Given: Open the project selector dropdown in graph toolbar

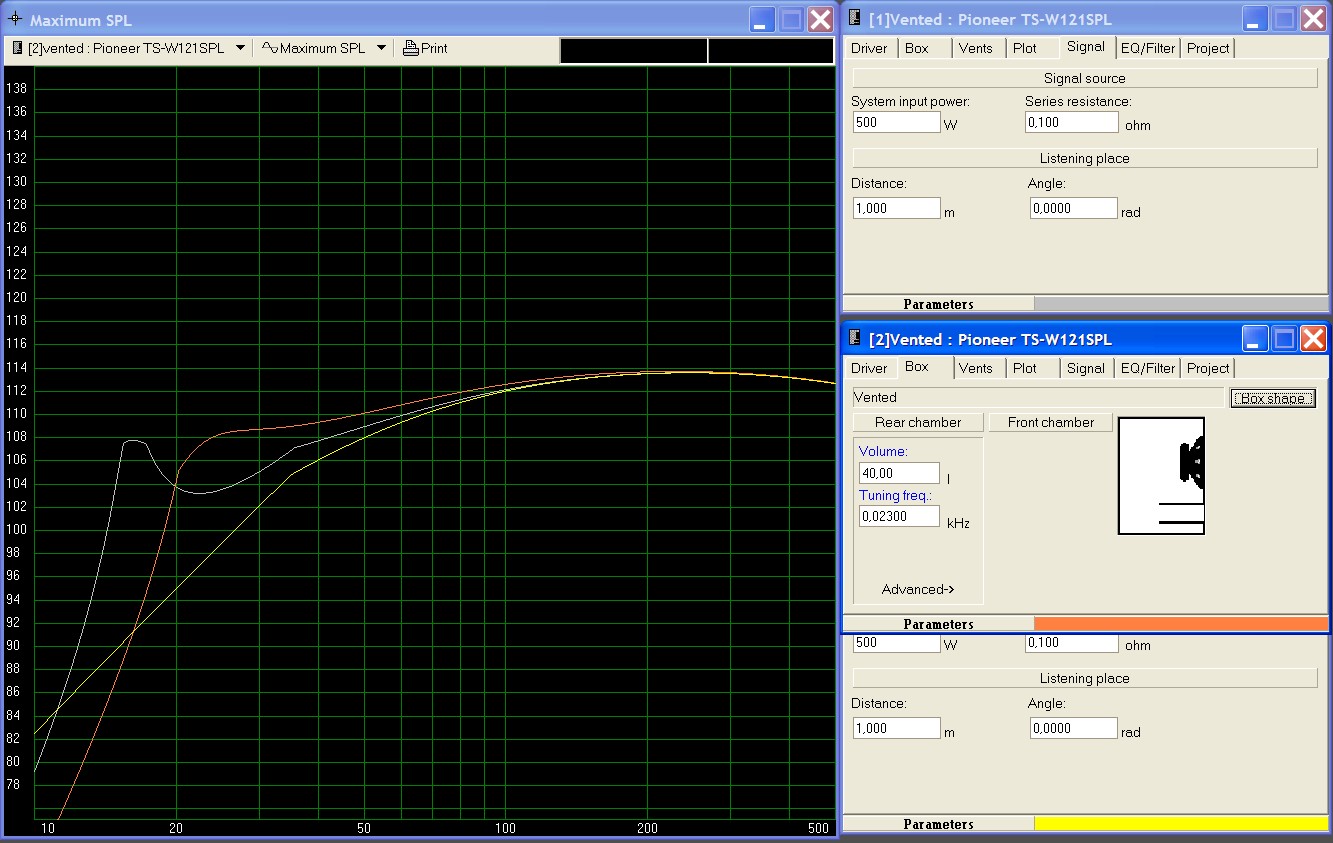Looking at the screenshot, I should click(240, 48).
